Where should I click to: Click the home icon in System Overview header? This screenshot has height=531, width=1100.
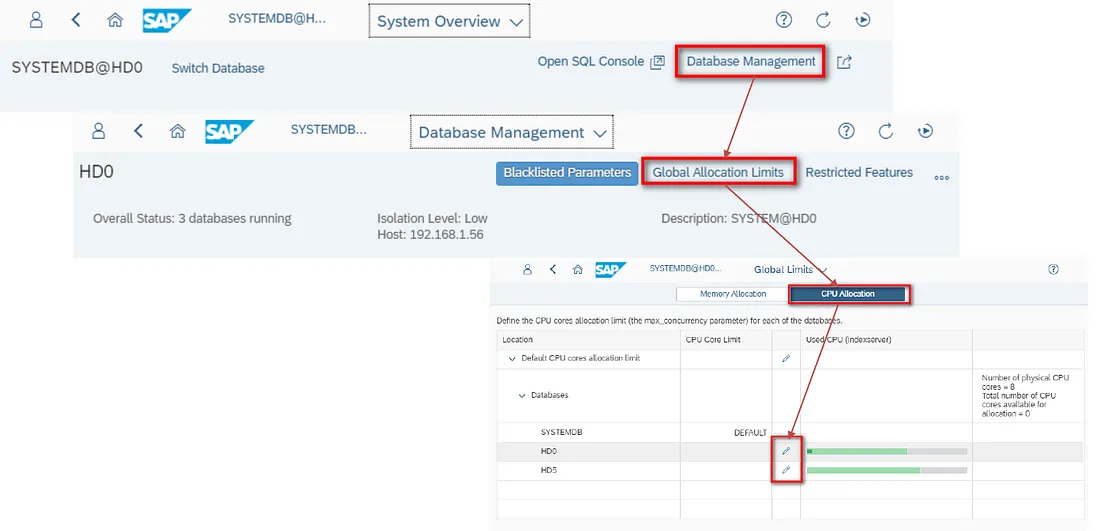(115, 20)
